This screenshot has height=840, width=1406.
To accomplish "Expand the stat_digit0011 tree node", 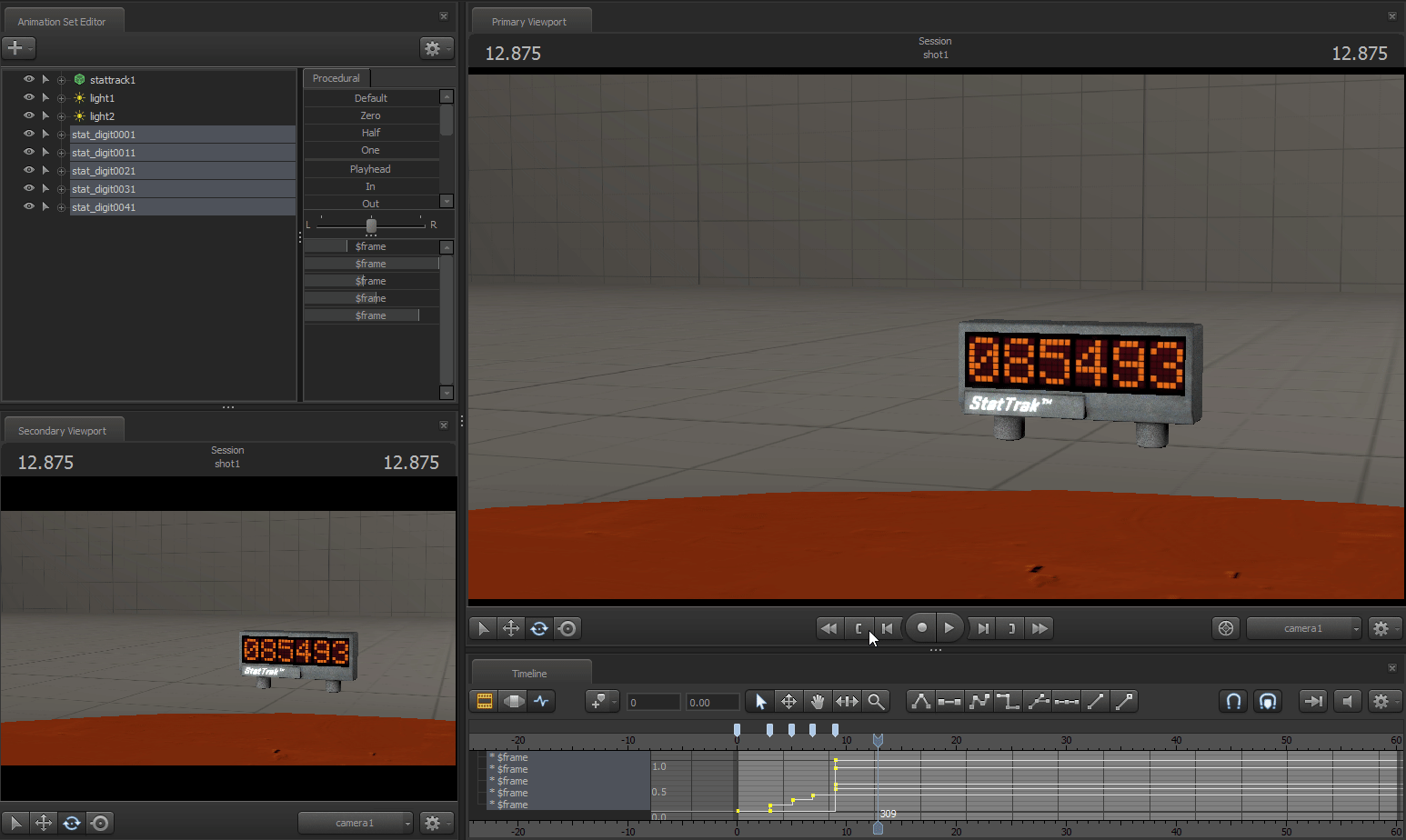I will click(x=62, y=153).
